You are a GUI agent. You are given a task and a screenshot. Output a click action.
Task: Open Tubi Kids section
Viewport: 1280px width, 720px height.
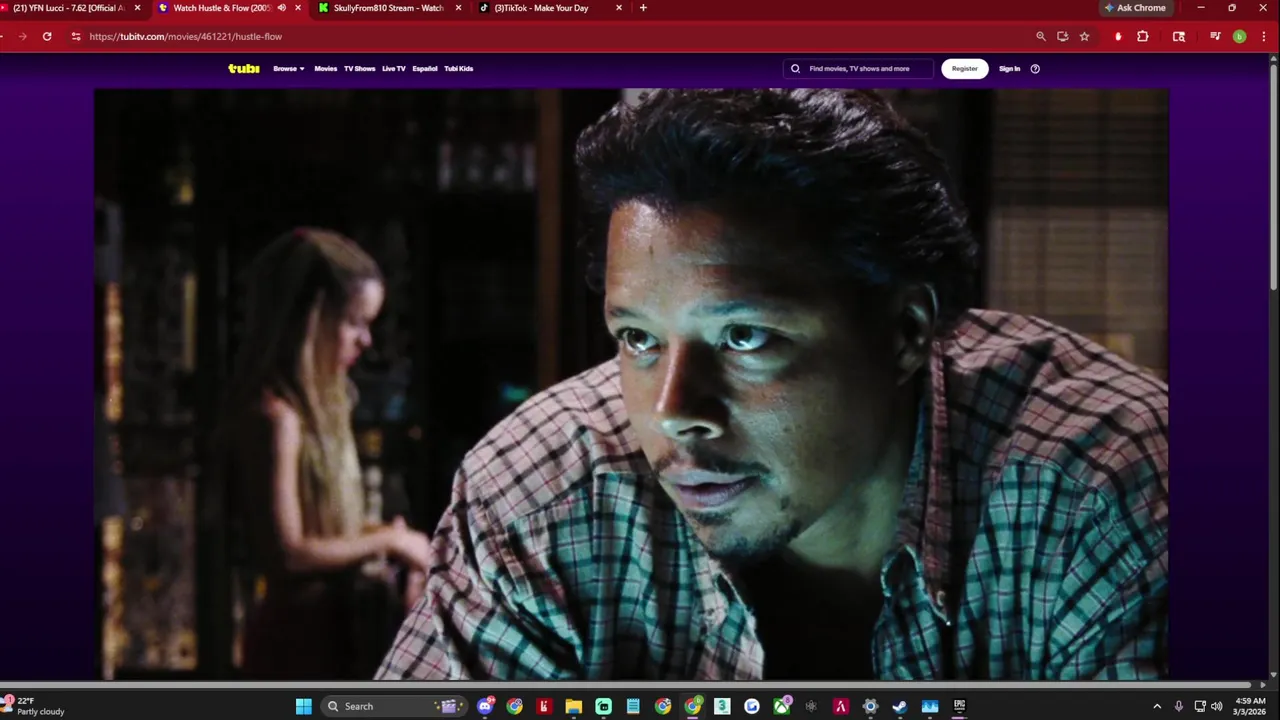click(x=459, y=69)
